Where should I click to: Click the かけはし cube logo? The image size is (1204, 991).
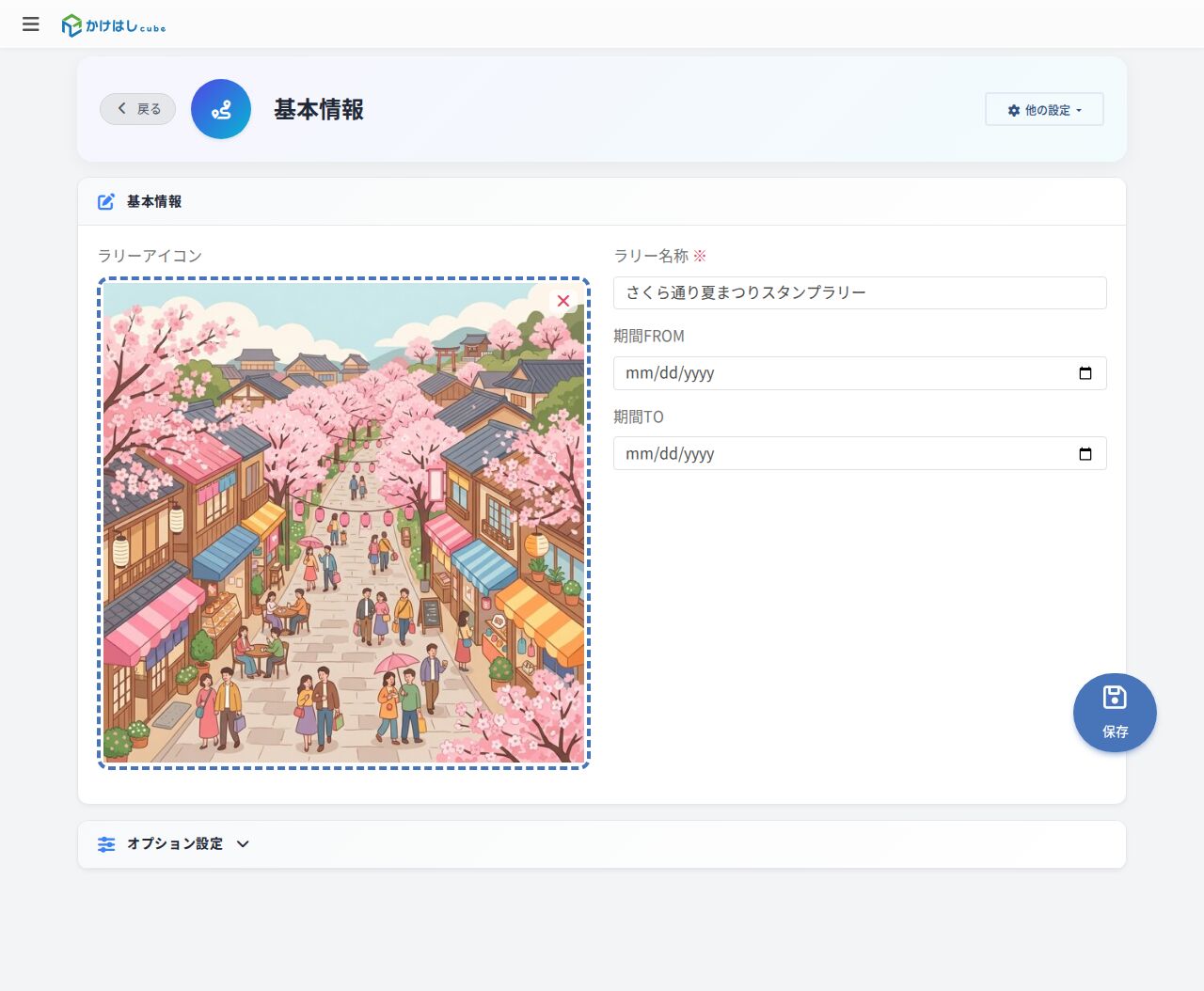point(114,25)
